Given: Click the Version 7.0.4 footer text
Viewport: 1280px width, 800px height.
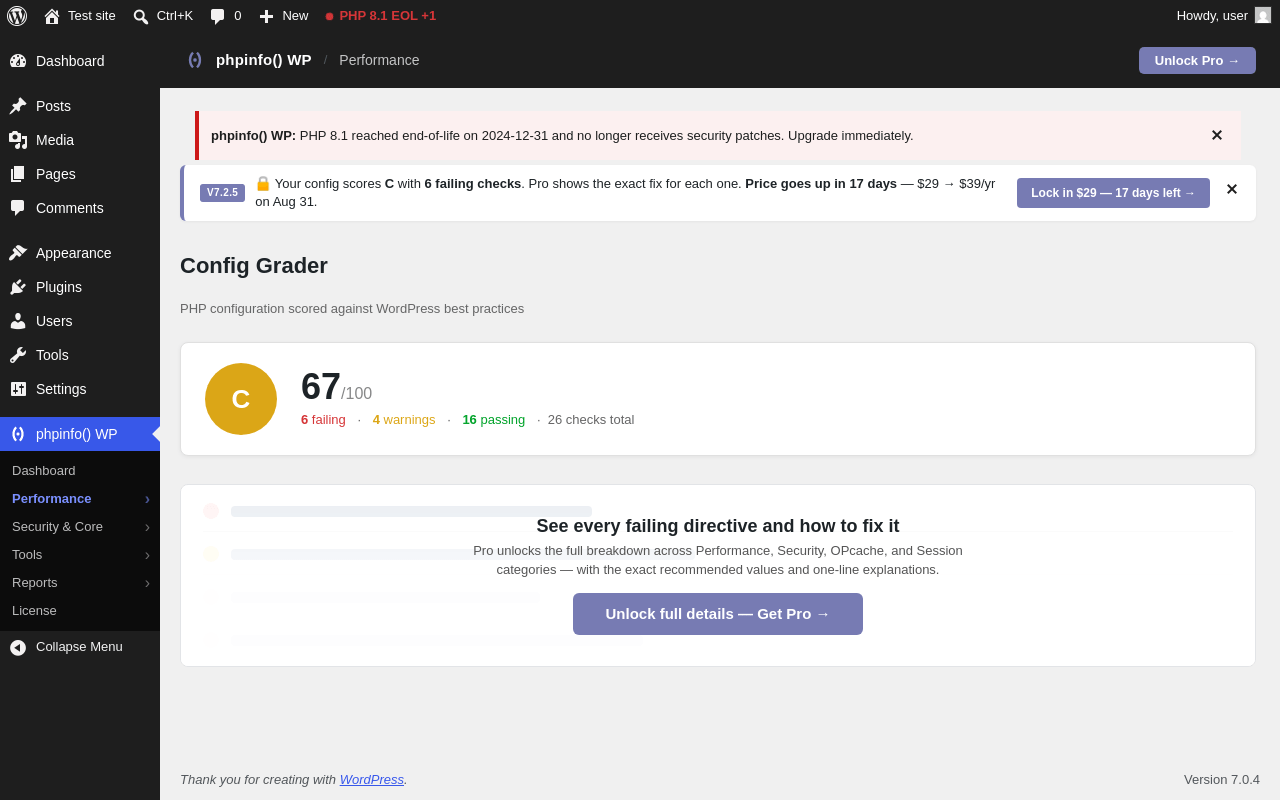Looking at the screenshot, I should click(x=1222, y=779).
